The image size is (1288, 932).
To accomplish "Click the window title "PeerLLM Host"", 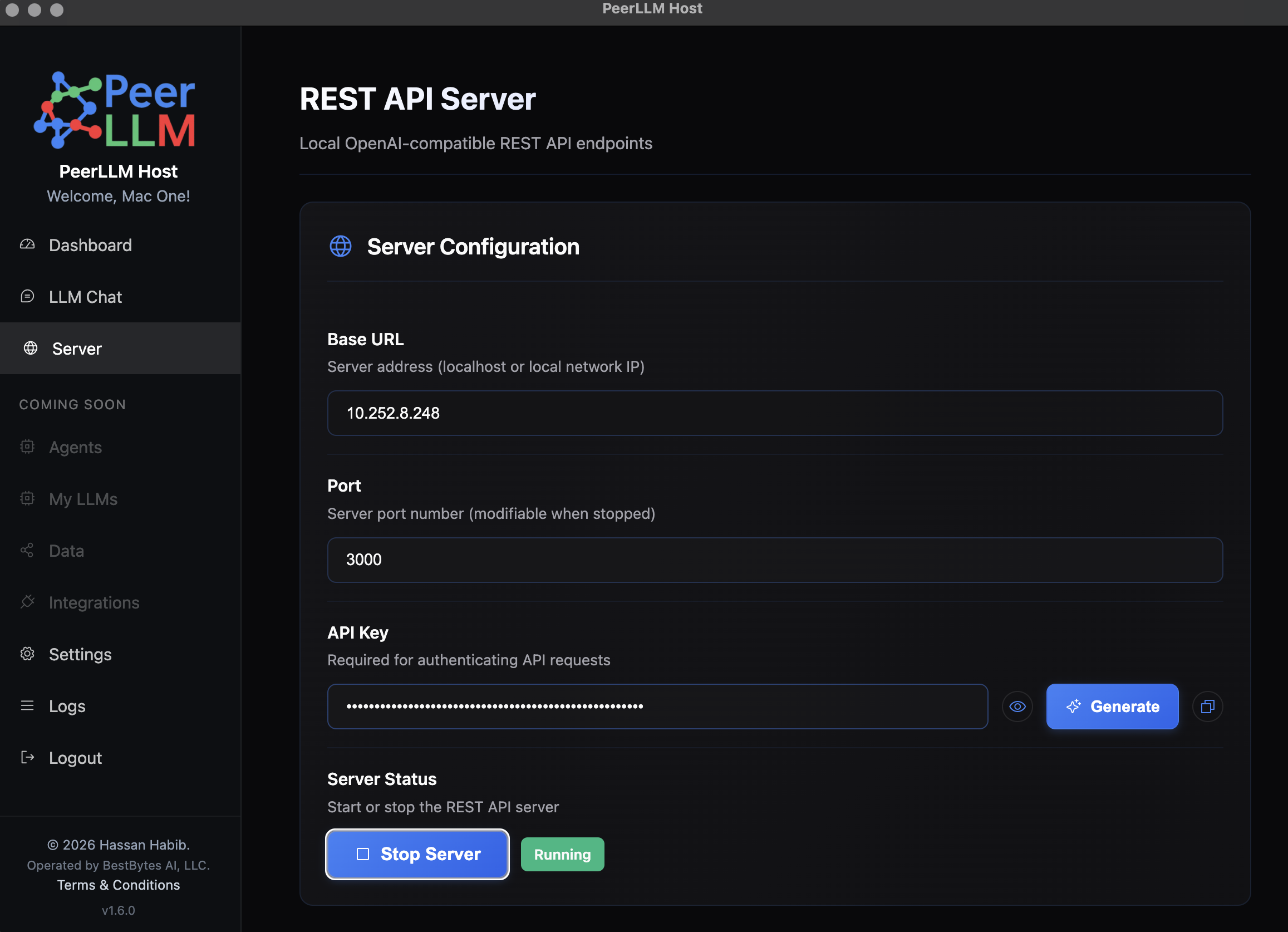I will pos(652,8).
